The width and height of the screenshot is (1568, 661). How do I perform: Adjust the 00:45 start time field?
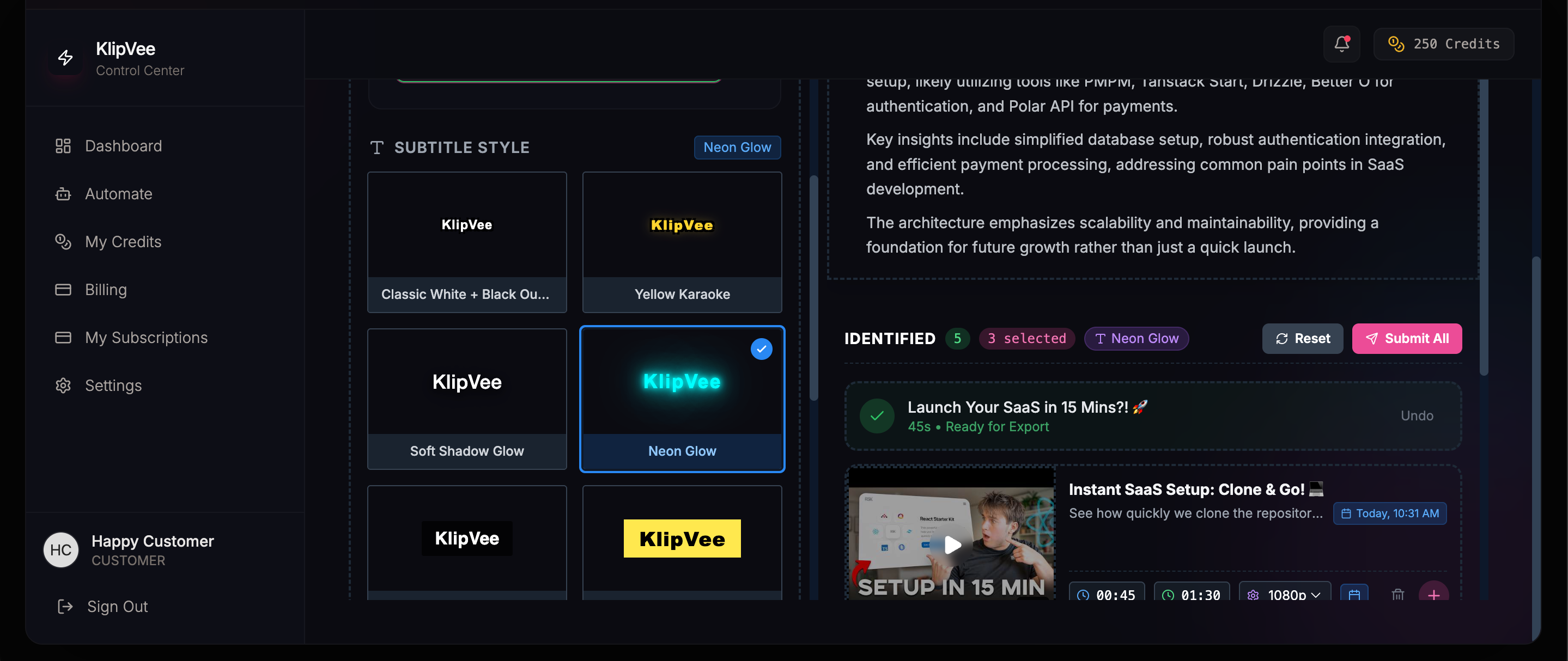tap(1108, 595)
